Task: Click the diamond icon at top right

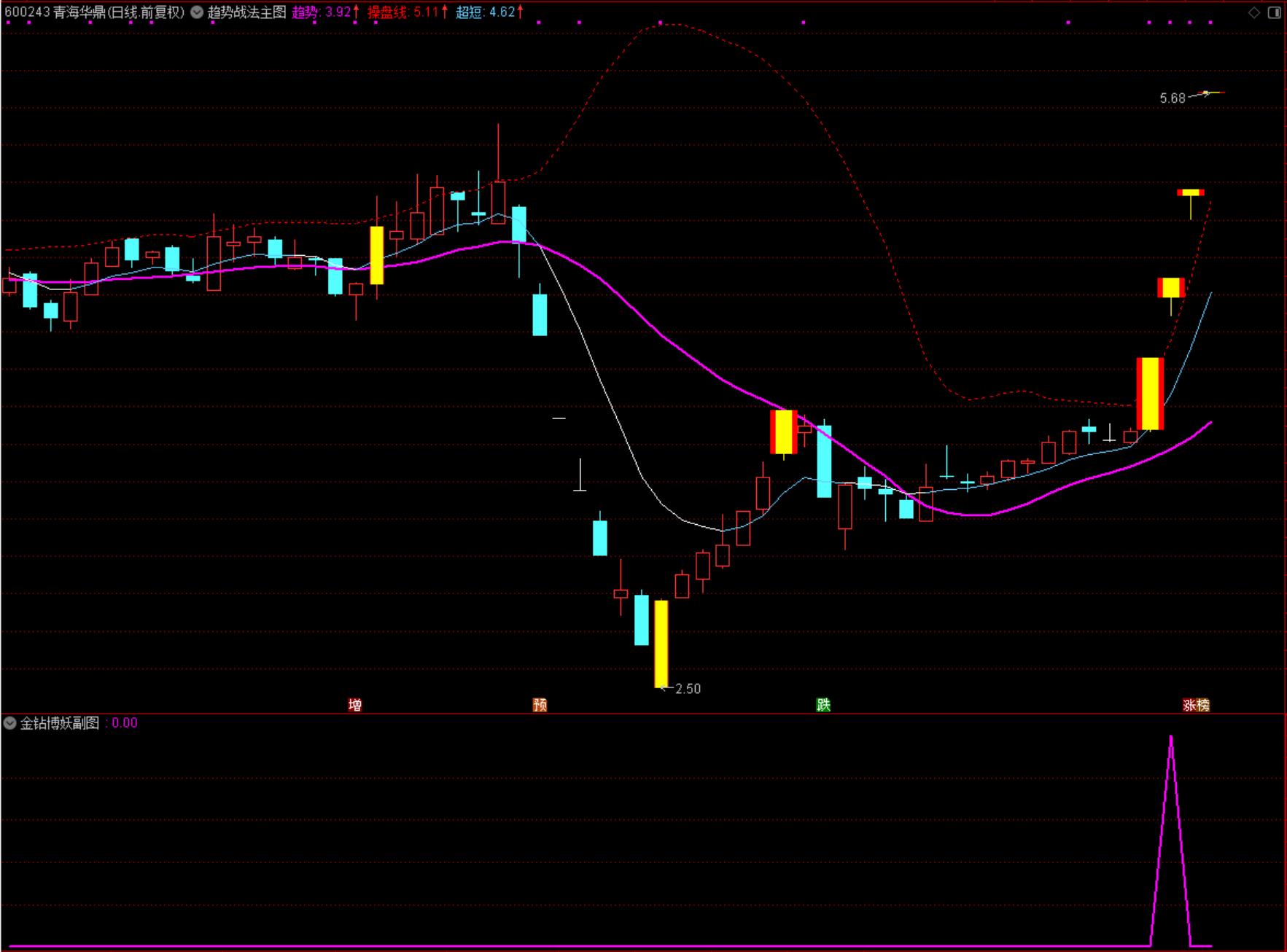Action: [x=1254, y=12]
